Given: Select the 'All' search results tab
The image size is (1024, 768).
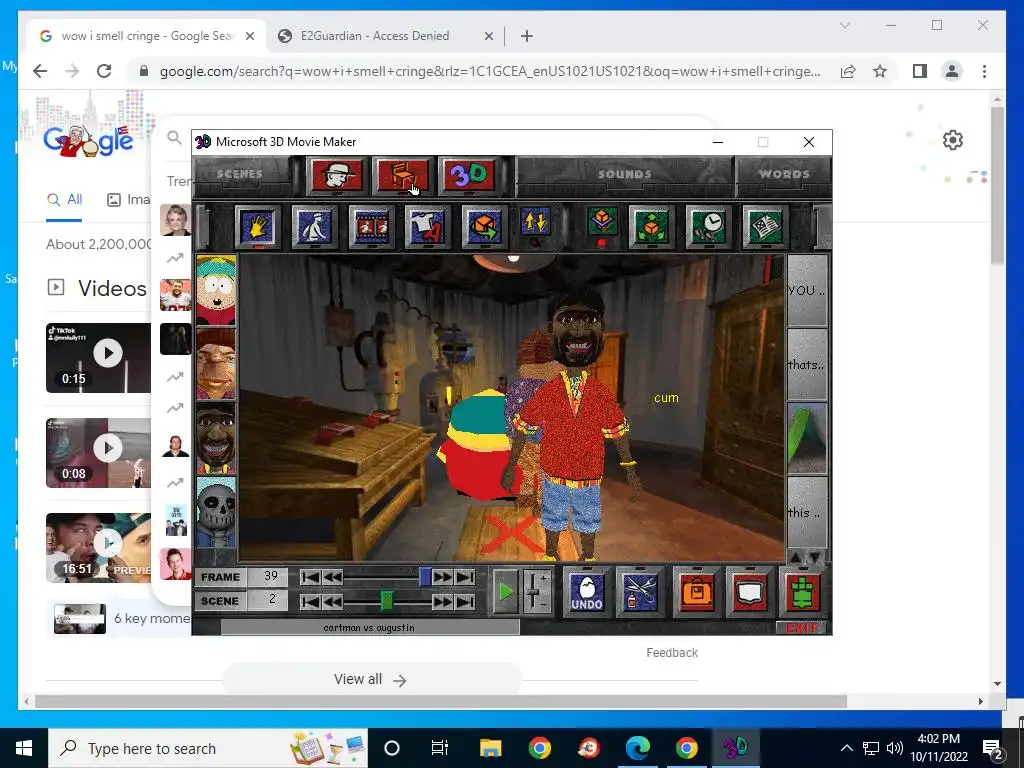Looking at the screenshot, I should pyautogui.click(x=65, y=200).
